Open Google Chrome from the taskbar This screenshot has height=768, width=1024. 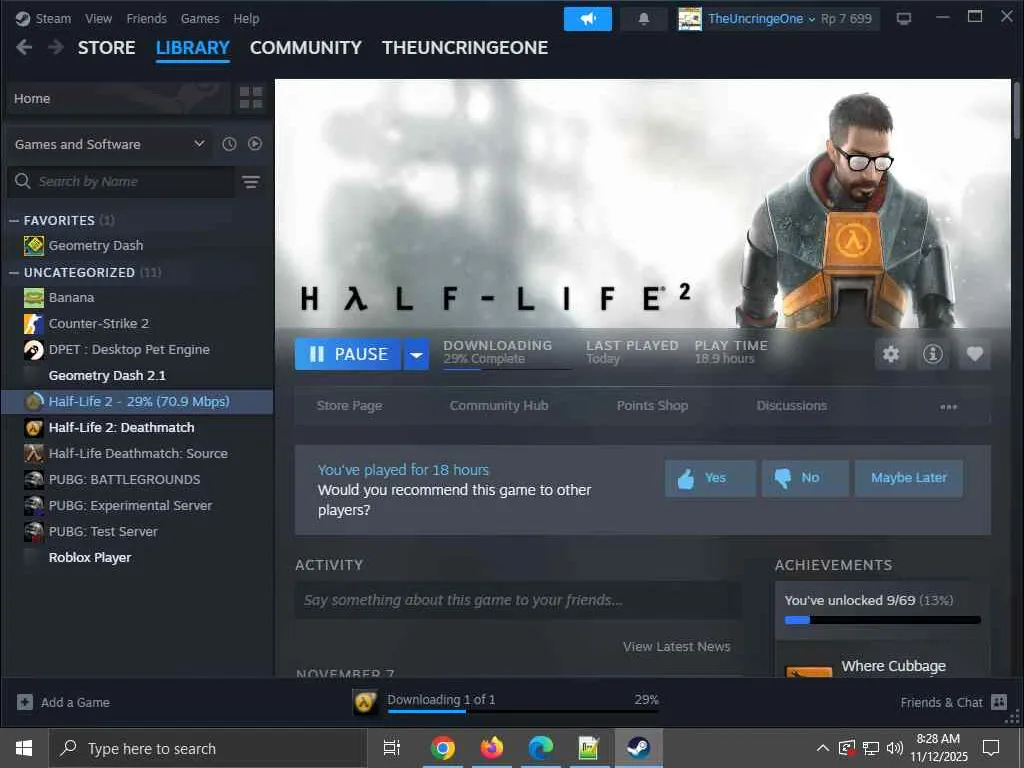[442, 748]
